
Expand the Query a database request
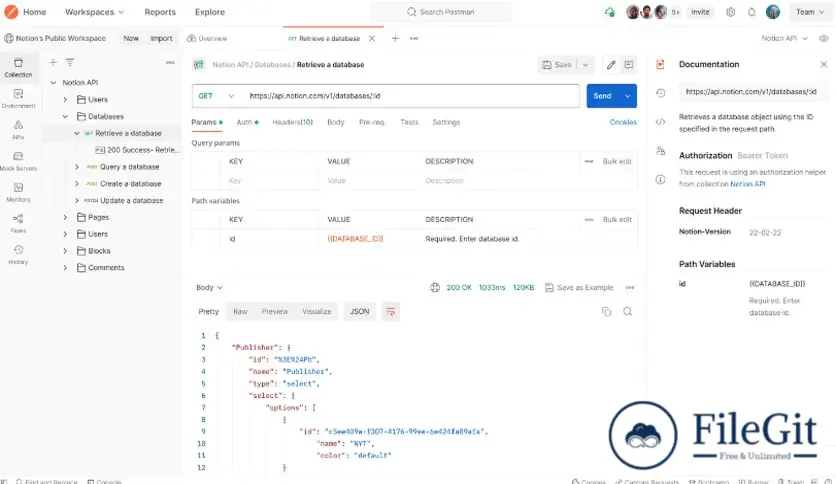(x=77, y=167)
